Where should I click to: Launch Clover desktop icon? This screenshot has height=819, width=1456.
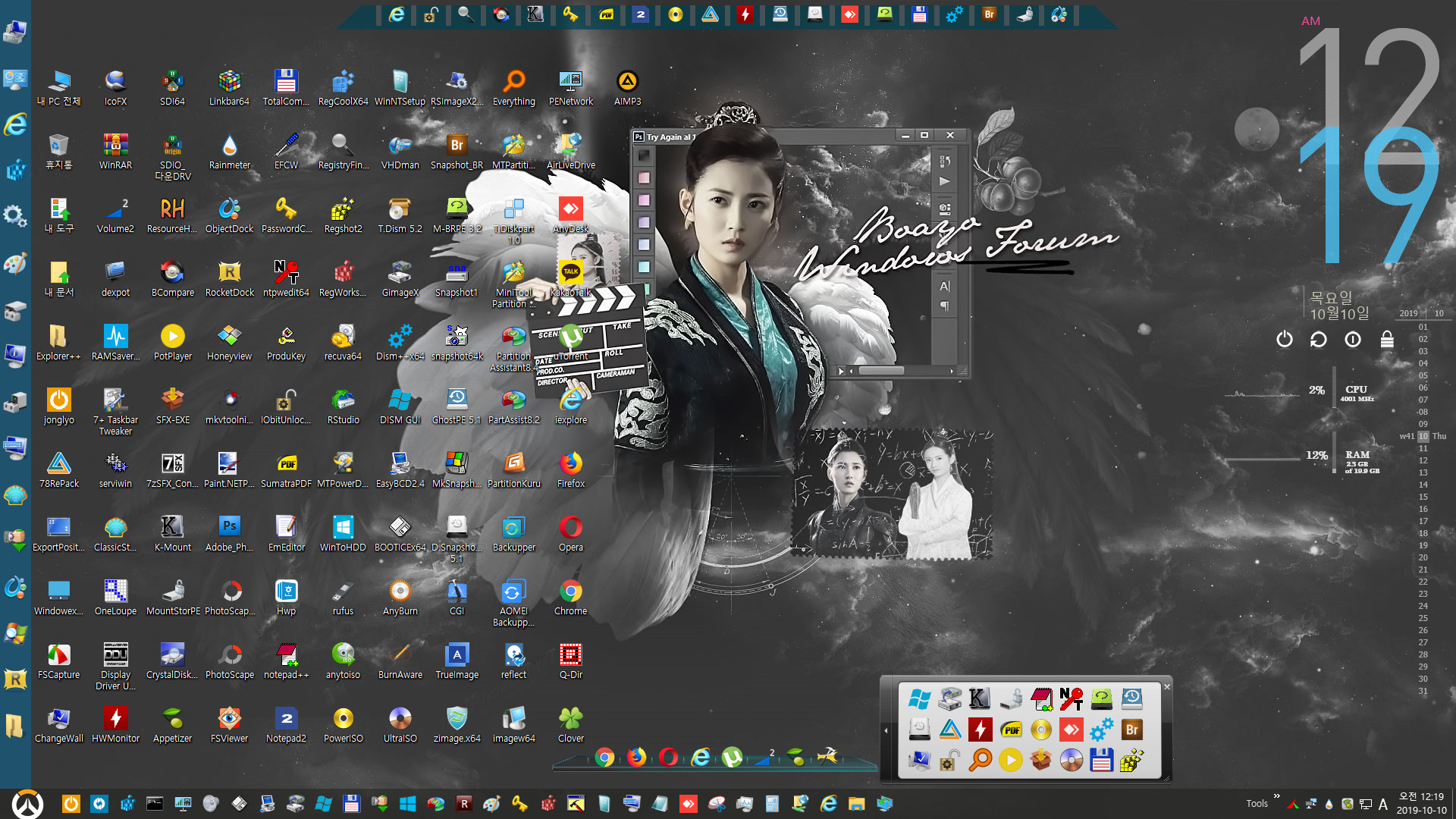tap(570, 724)
